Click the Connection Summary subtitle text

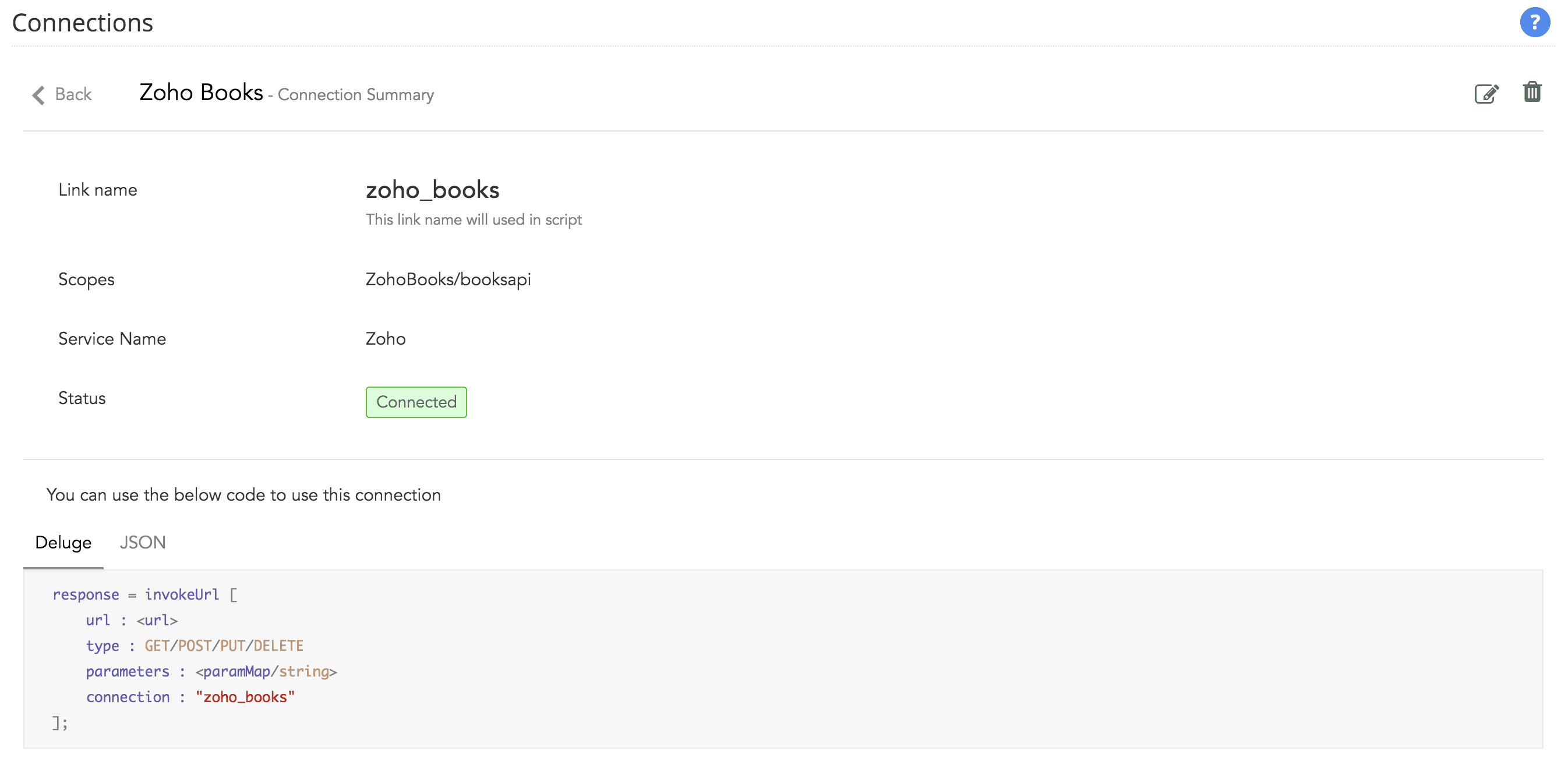(x=355, y=95)
